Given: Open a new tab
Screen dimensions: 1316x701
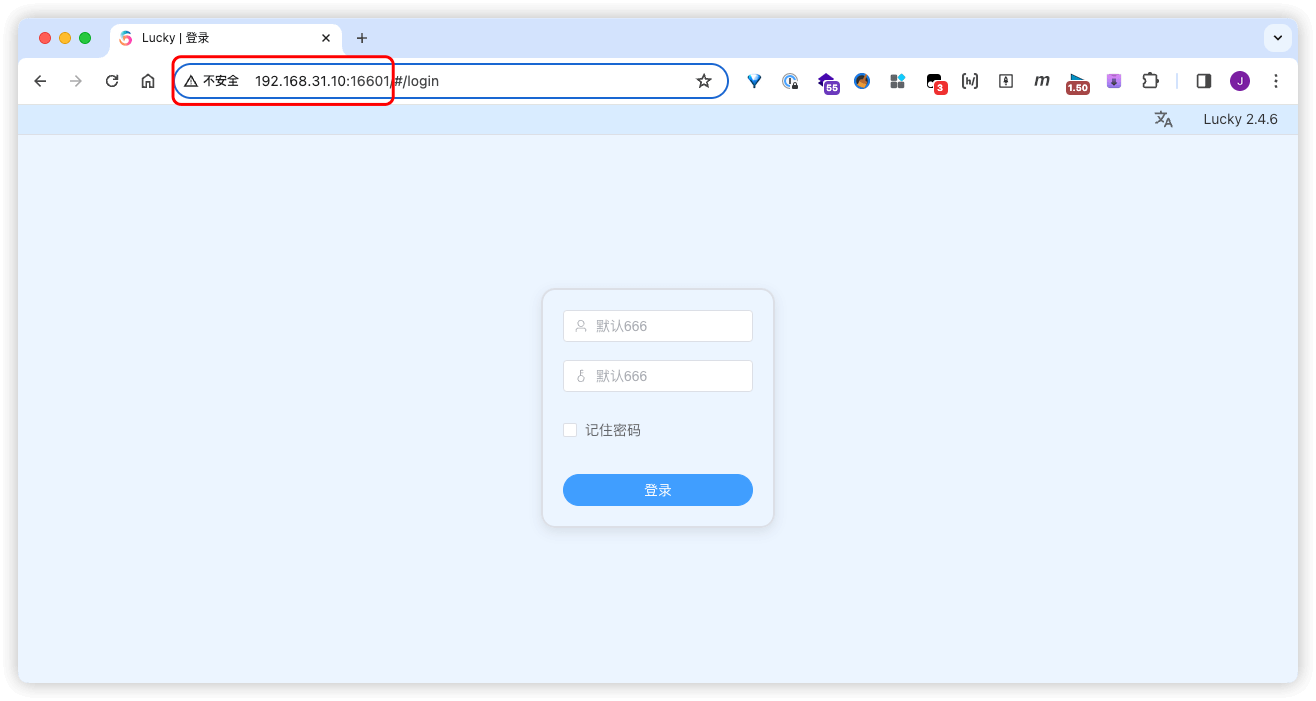Looking at the screenshot, I should (362, 38).
